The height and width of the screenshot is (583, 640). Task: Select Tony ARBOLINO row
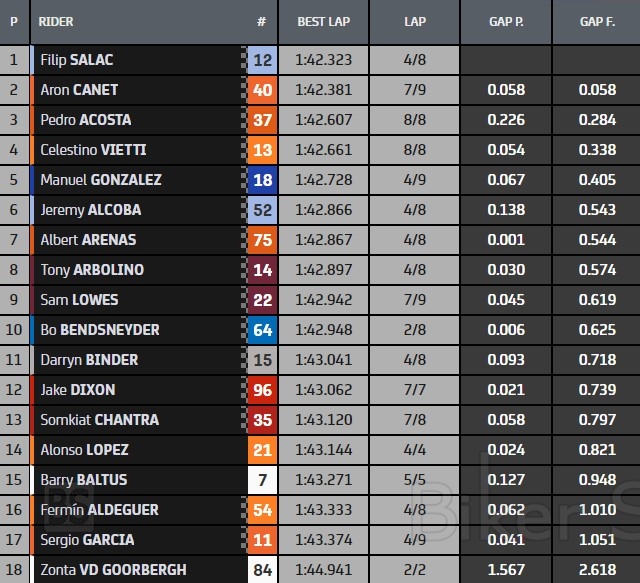(x=92, y=270)
